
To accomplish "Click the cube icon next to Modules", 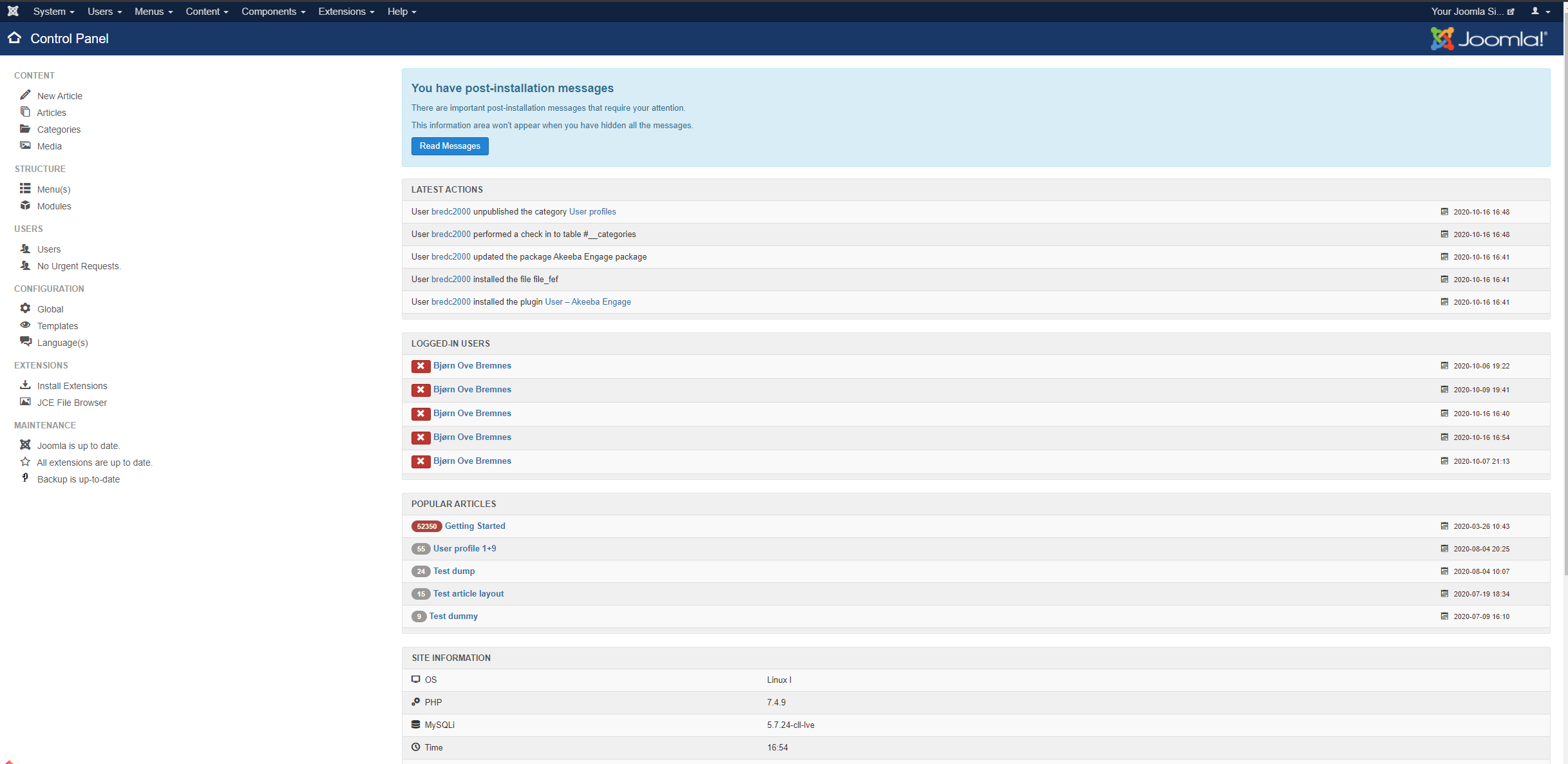I will coord(25,205).
